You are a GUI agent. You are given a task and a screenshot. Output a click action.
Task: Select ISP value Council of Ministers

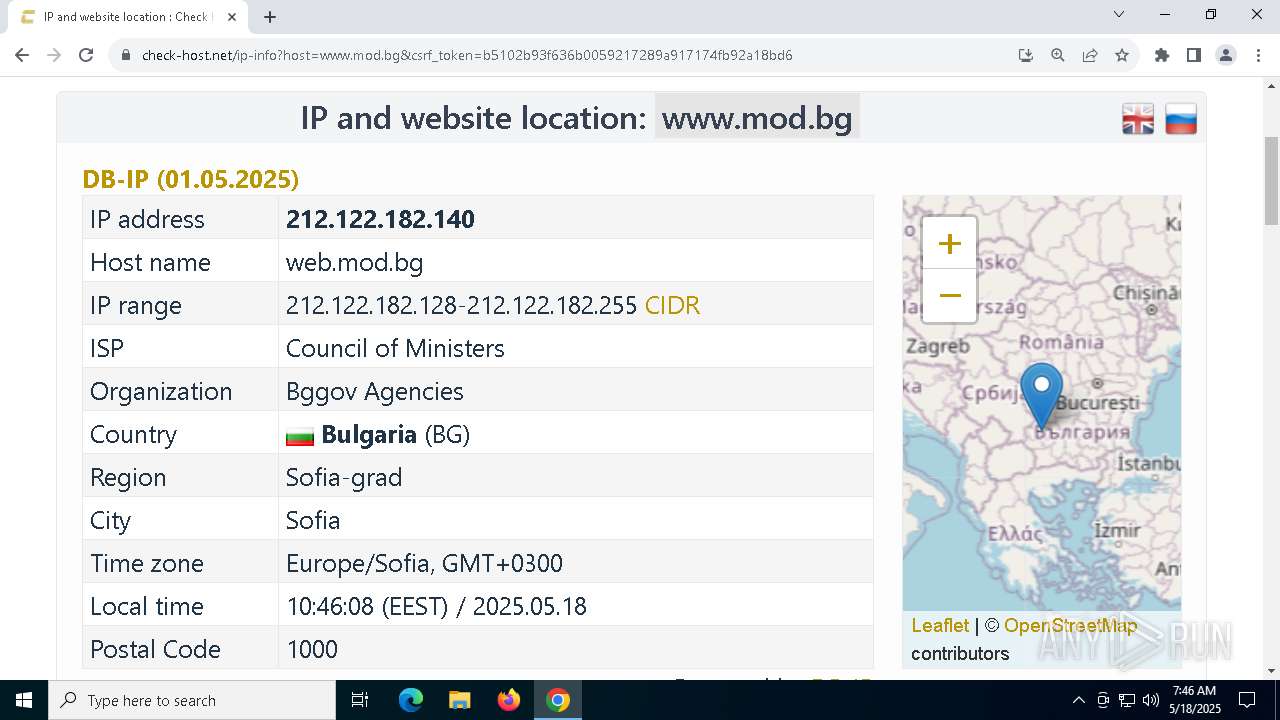click(395, 348)
